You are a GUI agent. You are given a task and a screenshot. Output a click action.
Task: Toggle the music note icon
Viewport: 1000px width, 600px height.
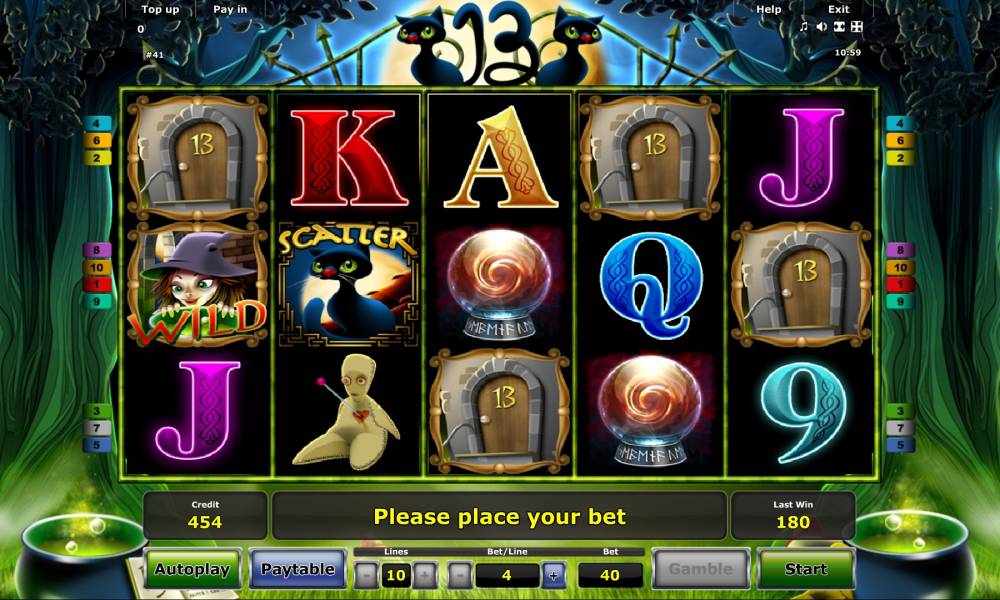click(804, 26)
